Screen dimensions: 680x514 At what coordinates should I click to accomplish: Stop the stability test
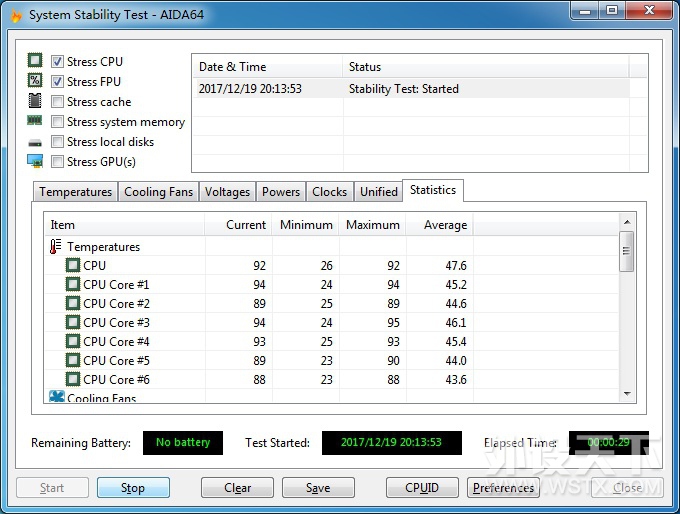click(133, 488)
